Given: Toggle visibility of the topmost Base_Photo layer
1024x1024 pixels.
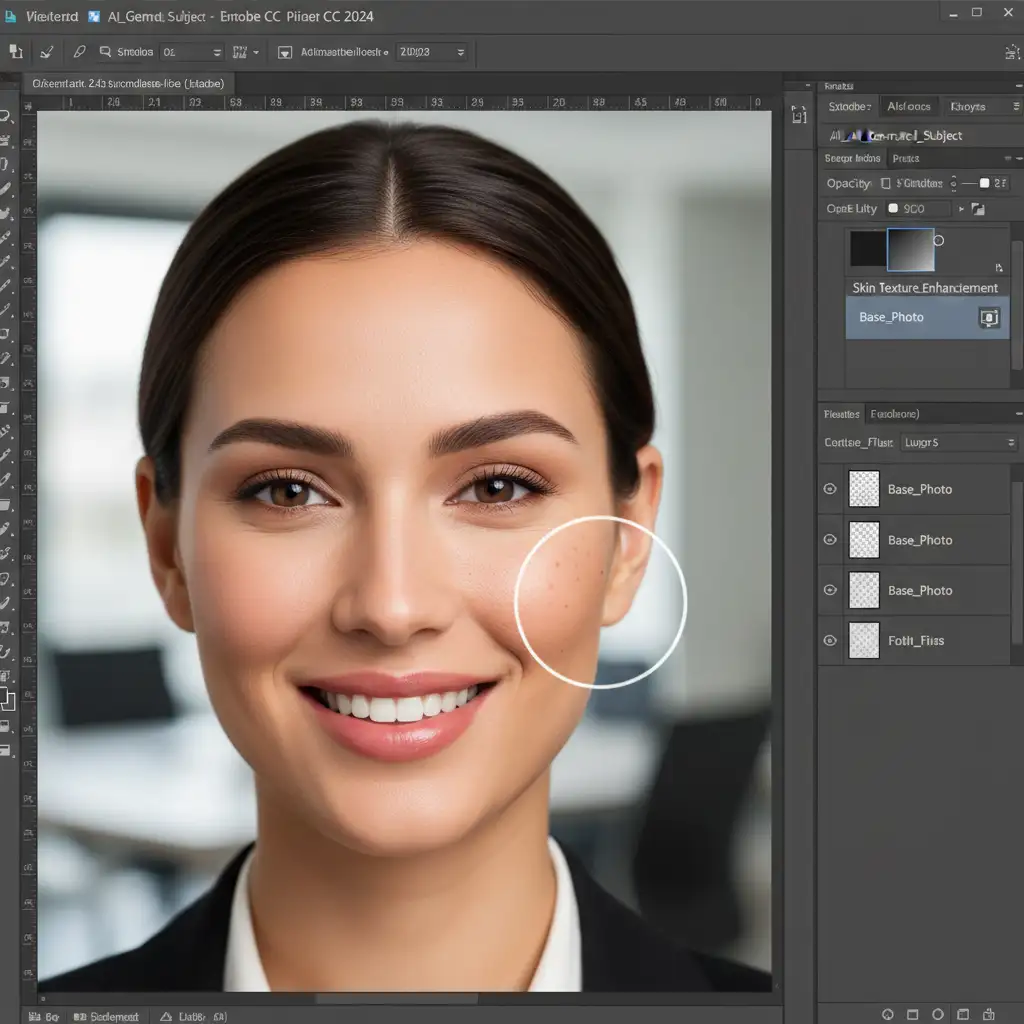Looking at the screenshot, I should (x=829, y=489).
